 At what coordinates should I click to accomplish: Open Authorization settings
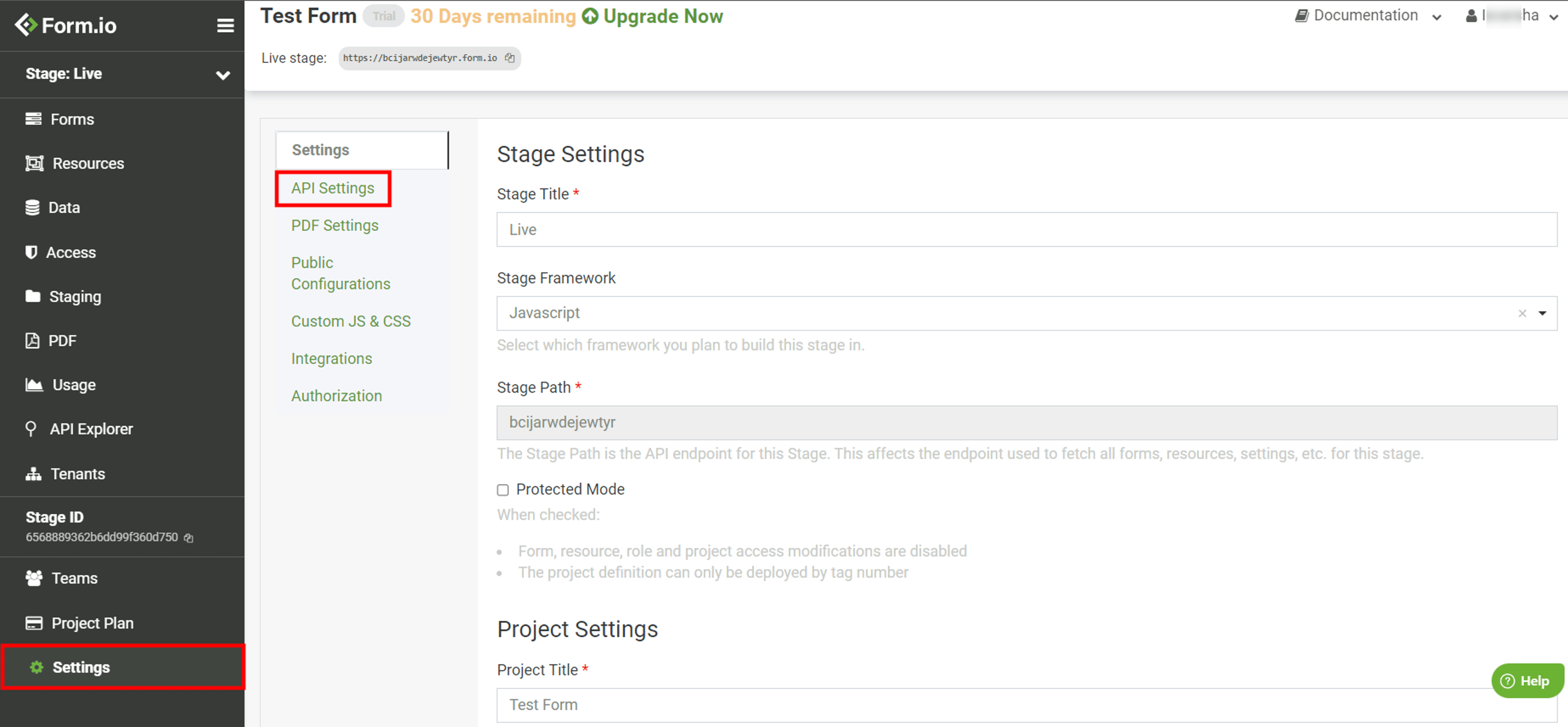click(x=336, y=396)
